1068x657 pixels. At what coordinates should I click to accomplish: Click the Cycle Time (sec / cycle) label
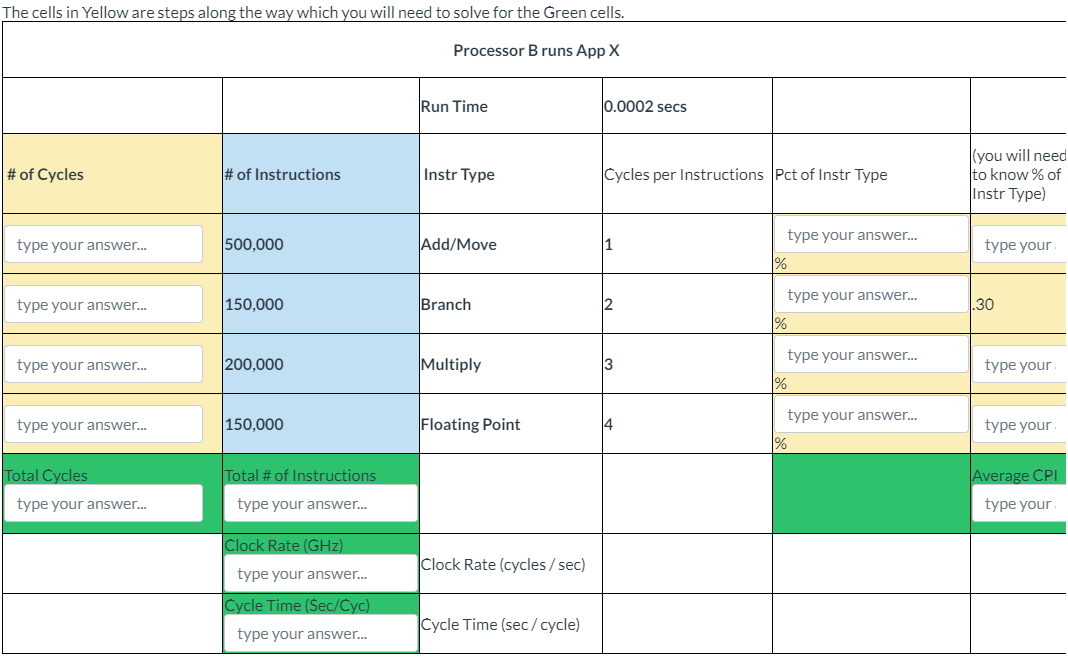[x=501, y=624]
